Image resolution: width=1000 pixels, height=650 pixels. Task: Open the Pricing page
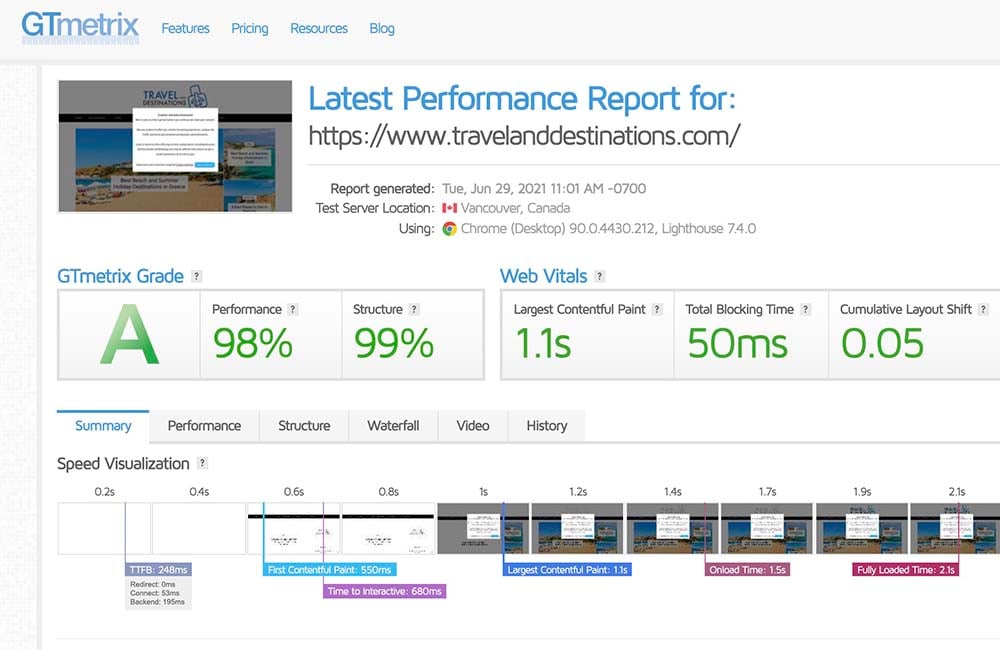click(x=249, y=28)
